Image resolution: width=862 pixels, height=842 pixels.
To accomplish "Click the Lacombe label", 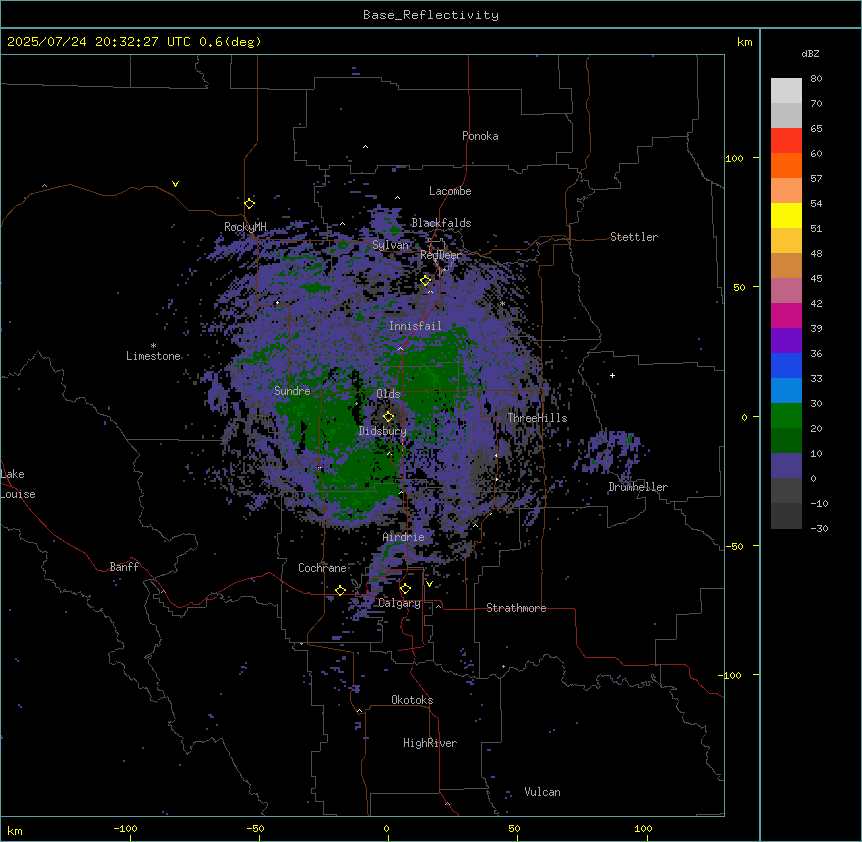I will pyautogui.click(x=450, y=191).
